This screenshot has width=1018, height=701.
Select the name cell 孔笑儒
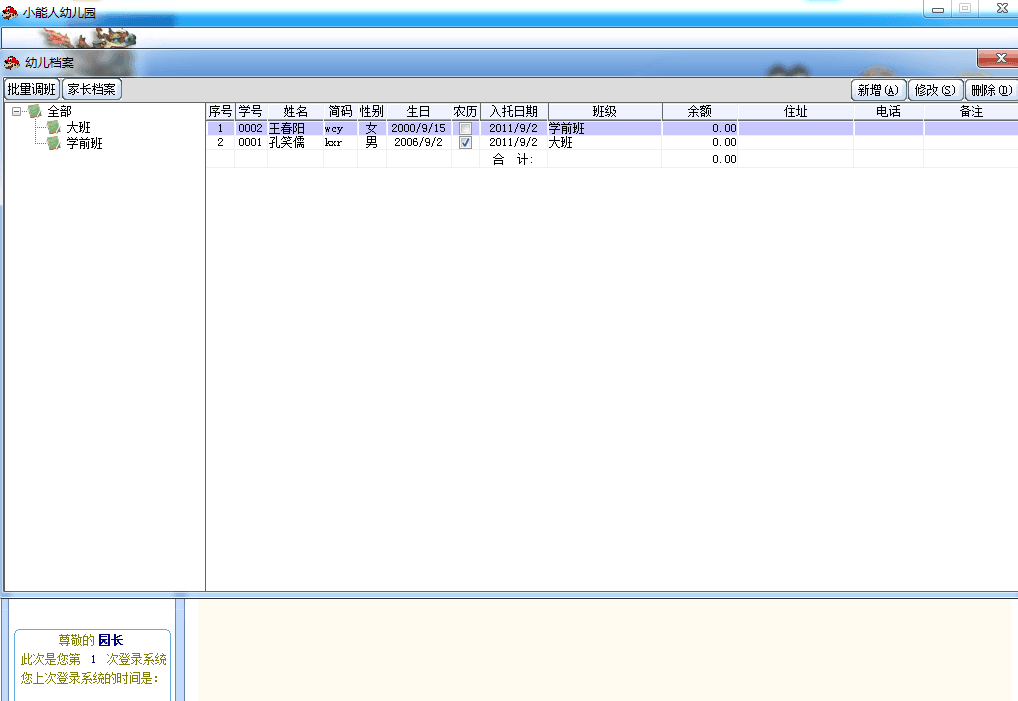click(x=295, y=142)
